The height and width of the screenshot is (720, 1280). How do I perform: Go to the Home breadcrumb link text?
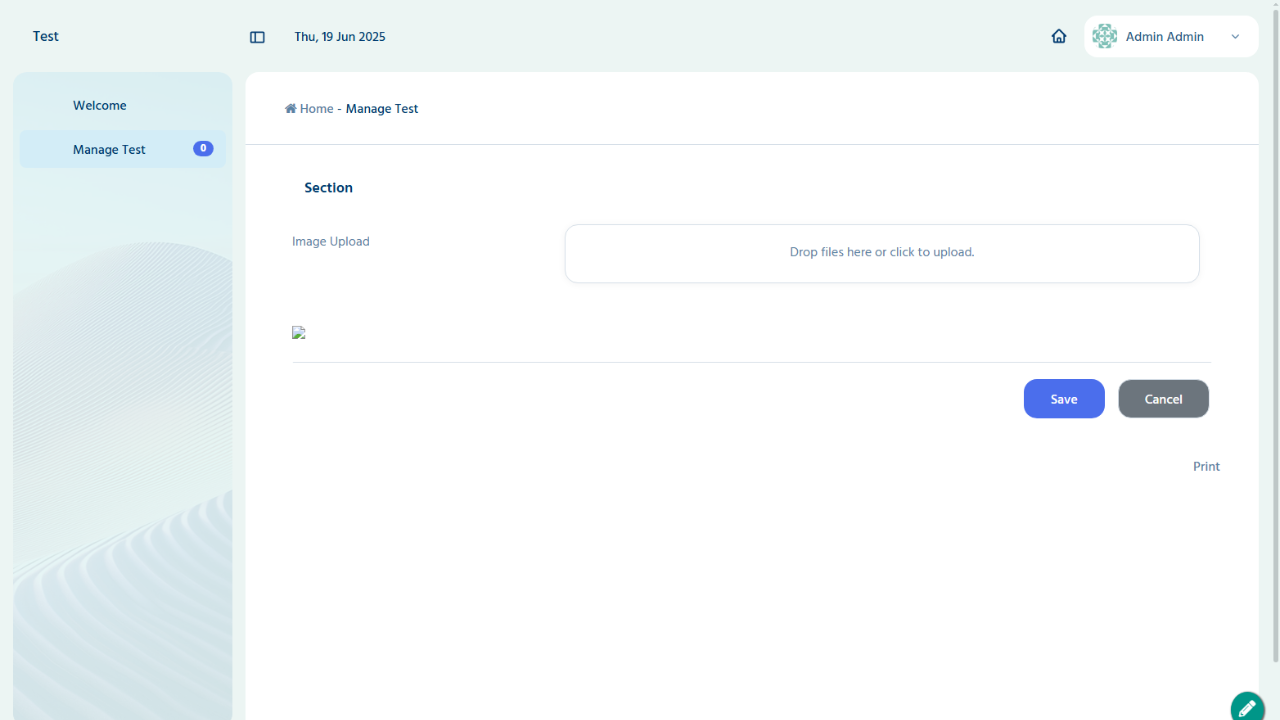click(316, 109)
